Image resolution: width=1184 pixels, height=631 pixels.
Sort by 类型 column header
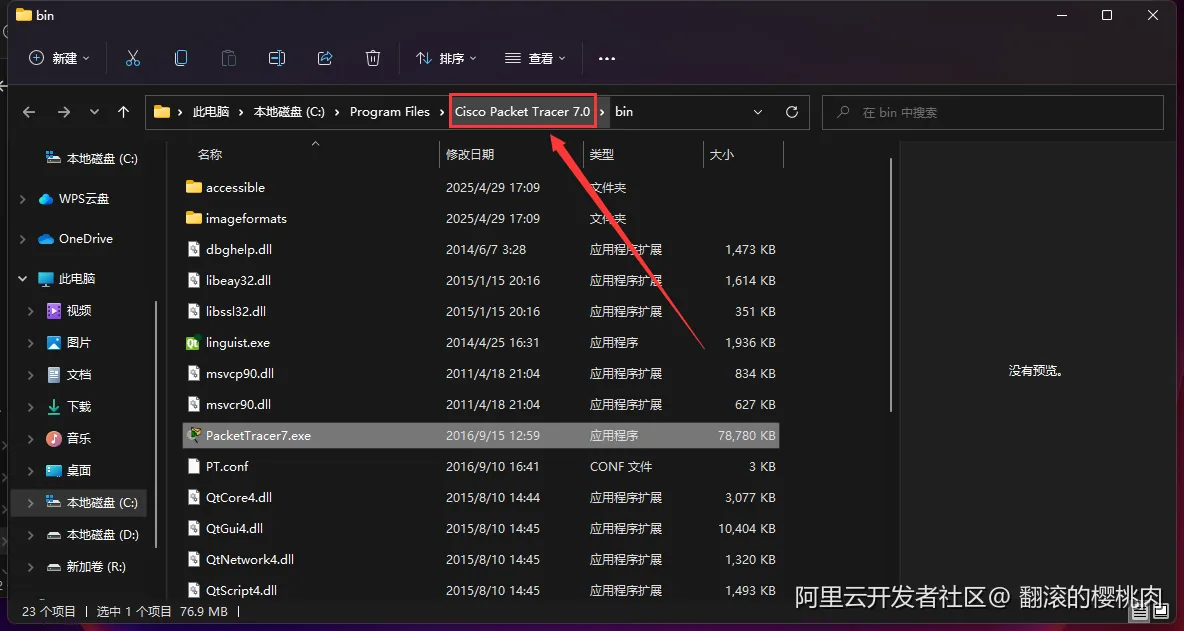click(x=602, y=154)
